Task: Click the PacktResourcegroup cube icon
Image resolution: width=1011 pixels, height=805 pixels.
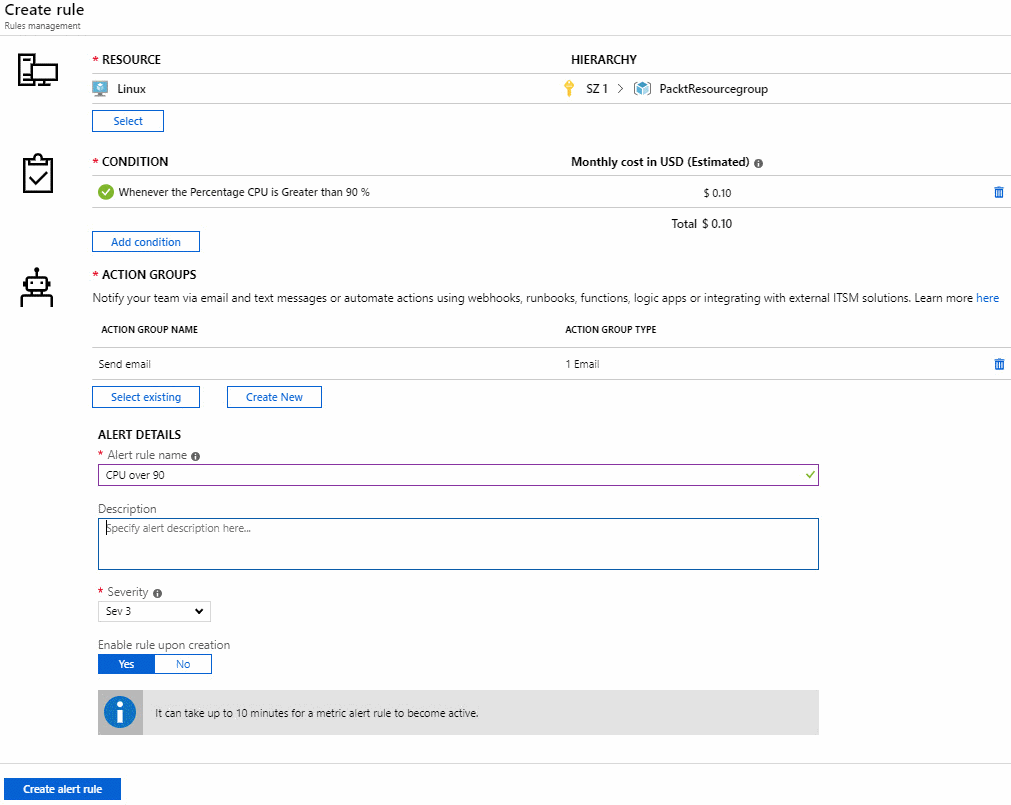Action: [x=642, y=88]
